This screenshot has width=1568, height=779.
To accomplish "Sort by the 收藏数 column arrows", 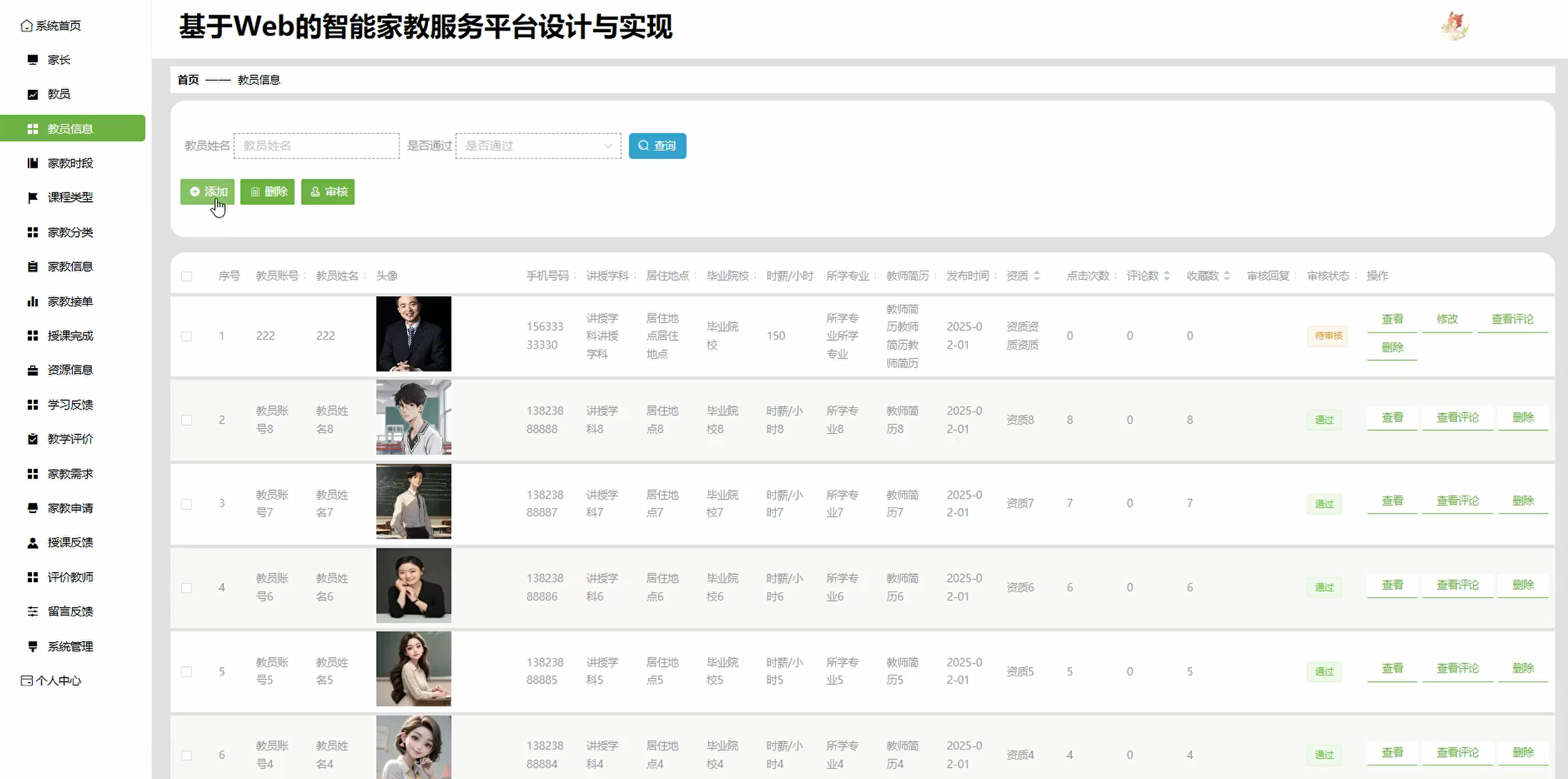I will tap(1226, 276).
